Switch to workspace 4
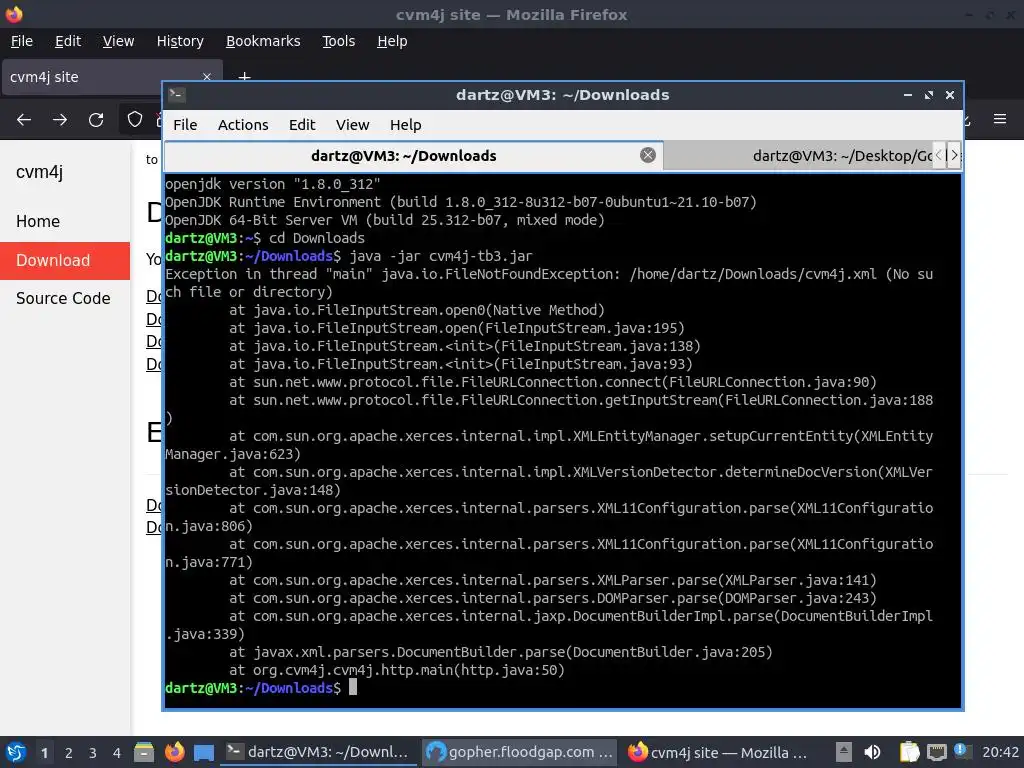Viewport: 1024px width, 768px height. click(x=117, y=753)
